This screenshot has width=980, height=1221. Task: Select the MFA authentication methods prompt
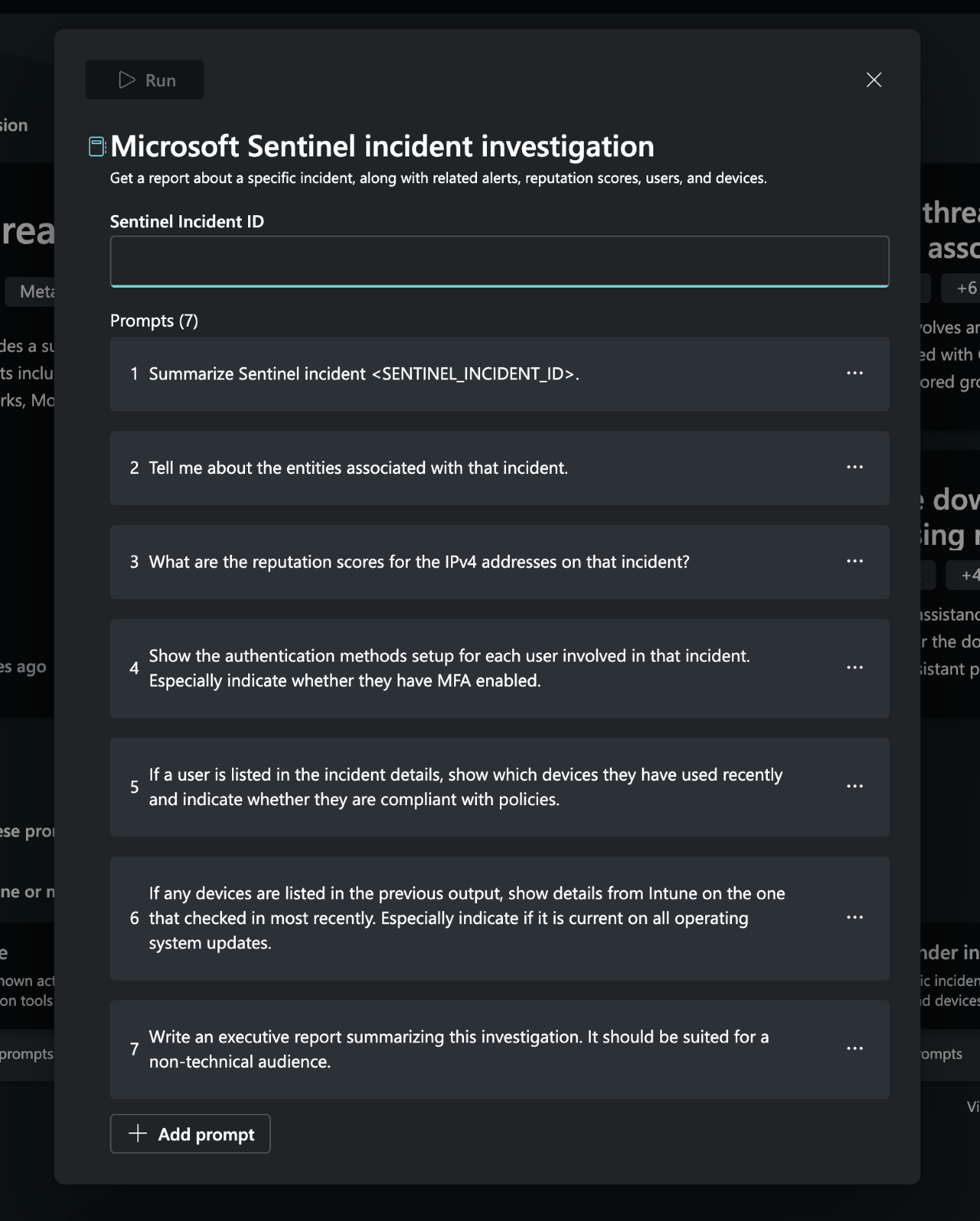click(x=449, y=668)
